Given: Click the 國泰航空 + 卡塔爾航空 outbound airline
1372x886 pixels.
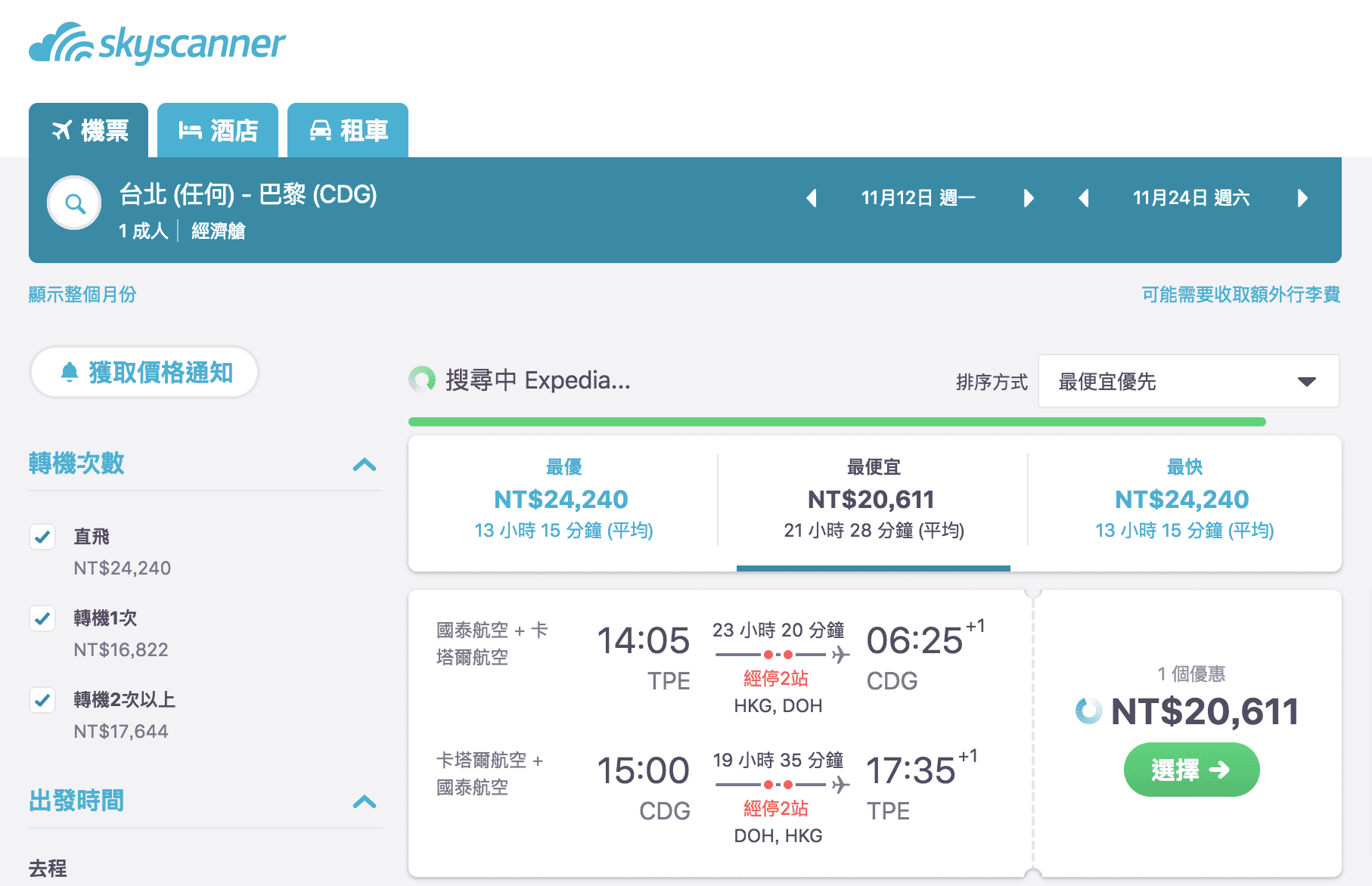Looking at the screenshot, I should 492,643.
